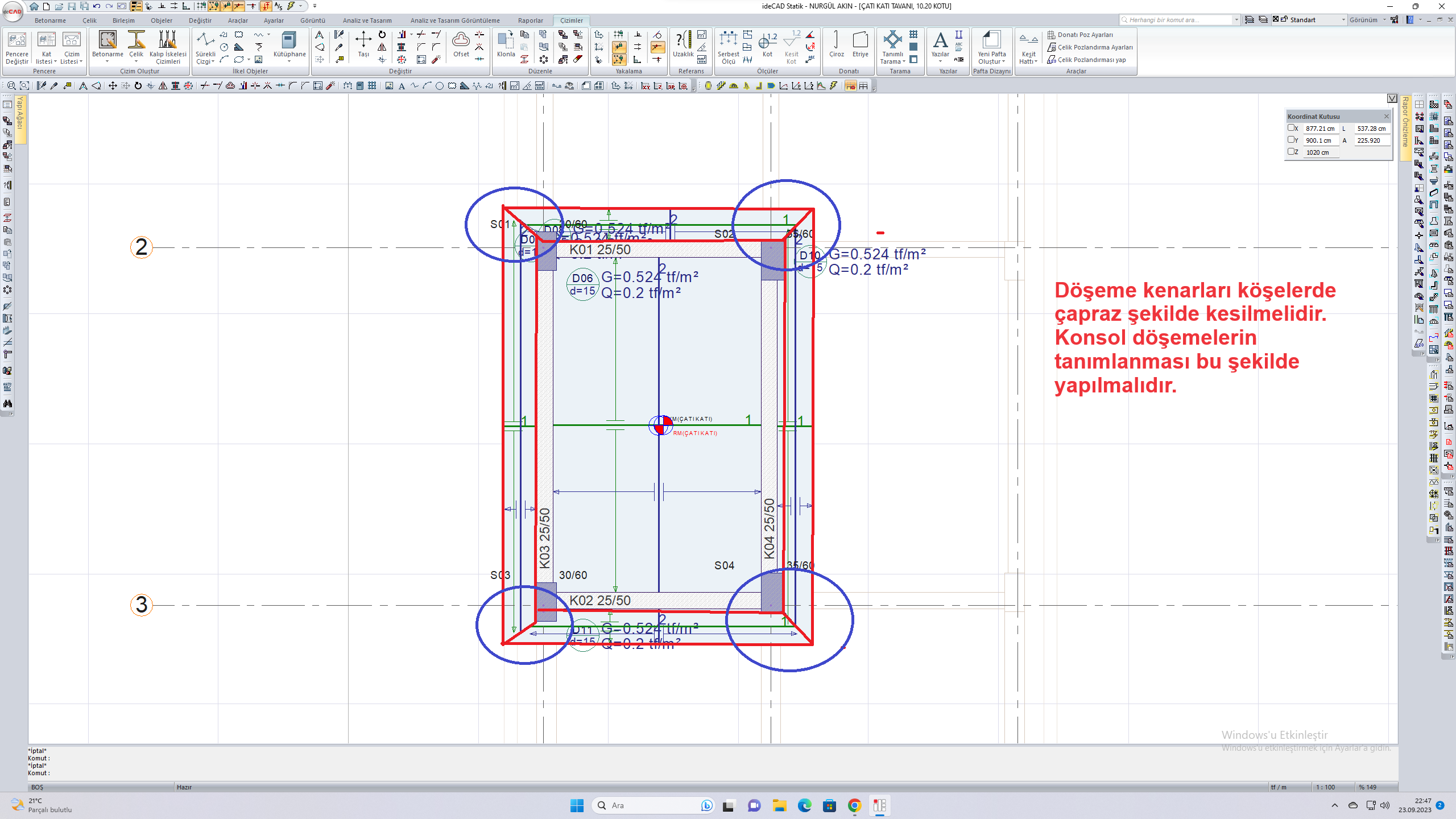Toggle the Z coordinate lock checkbox
1456x819 pixels.
pos(1291,152)
